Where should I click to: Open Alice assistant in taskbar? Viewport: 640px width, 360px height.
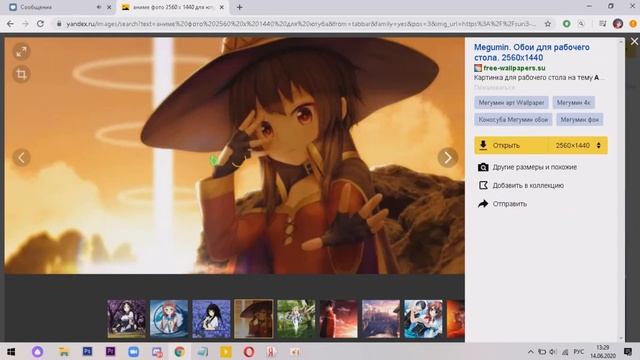click(38, 351)
